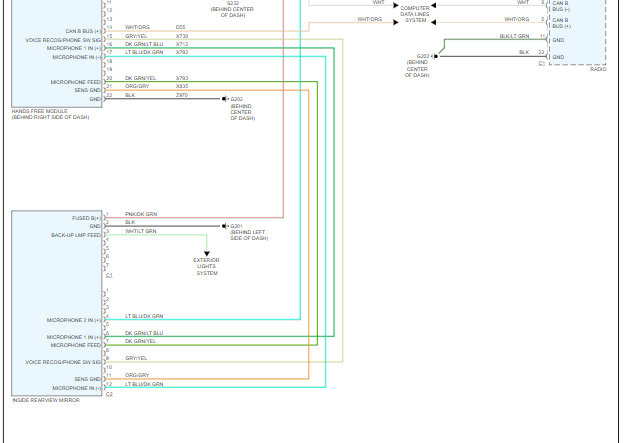Click circuit code X835
The width and height of the screenshot is (638, 443).
pyautogui.click(x=182, y=86)
